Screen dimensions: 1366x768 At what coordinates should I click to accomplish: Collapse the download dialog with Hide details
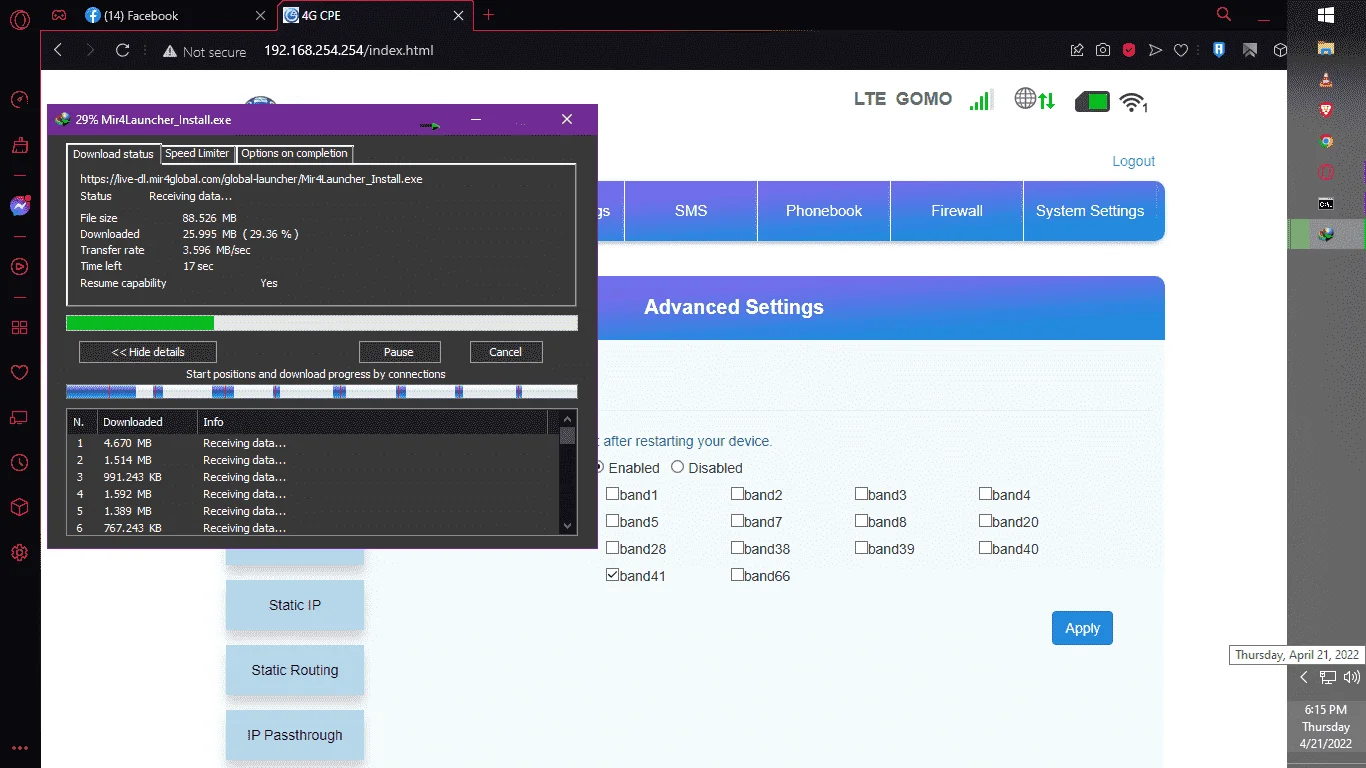148,352
